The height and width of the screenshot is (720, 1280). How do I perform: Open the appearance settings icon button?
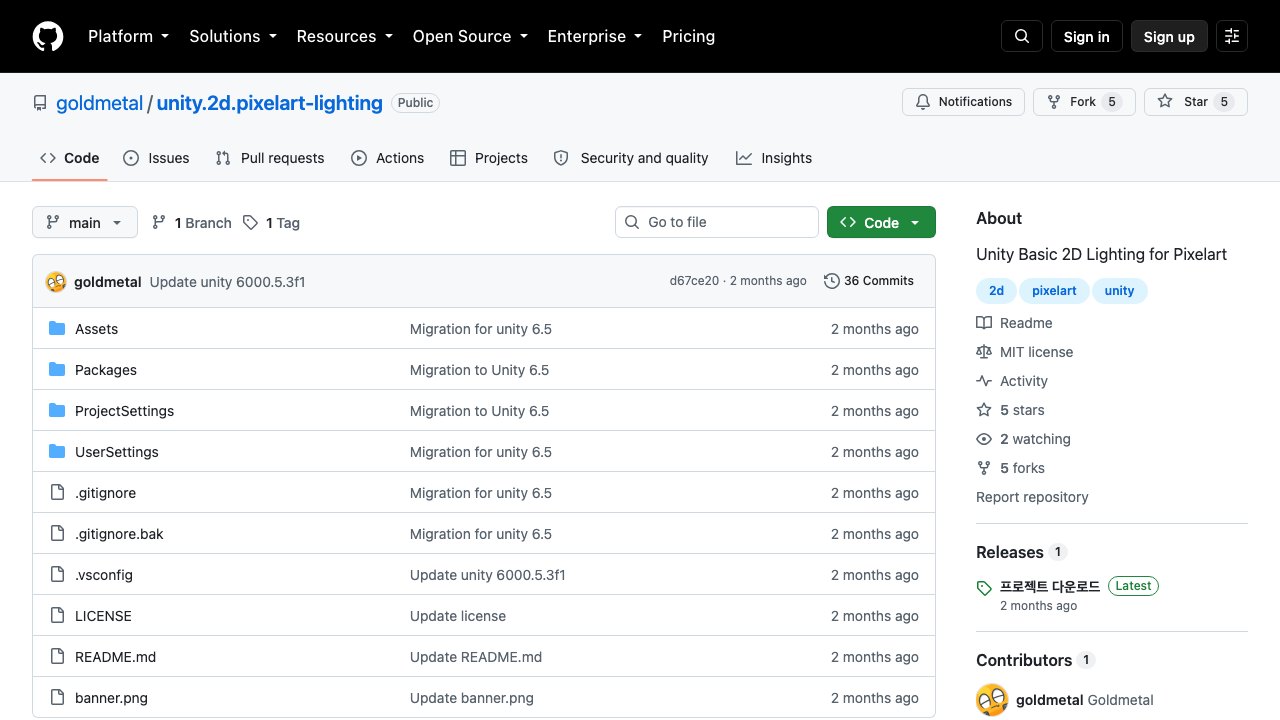pyautogui.click(x=1232, y=36)
